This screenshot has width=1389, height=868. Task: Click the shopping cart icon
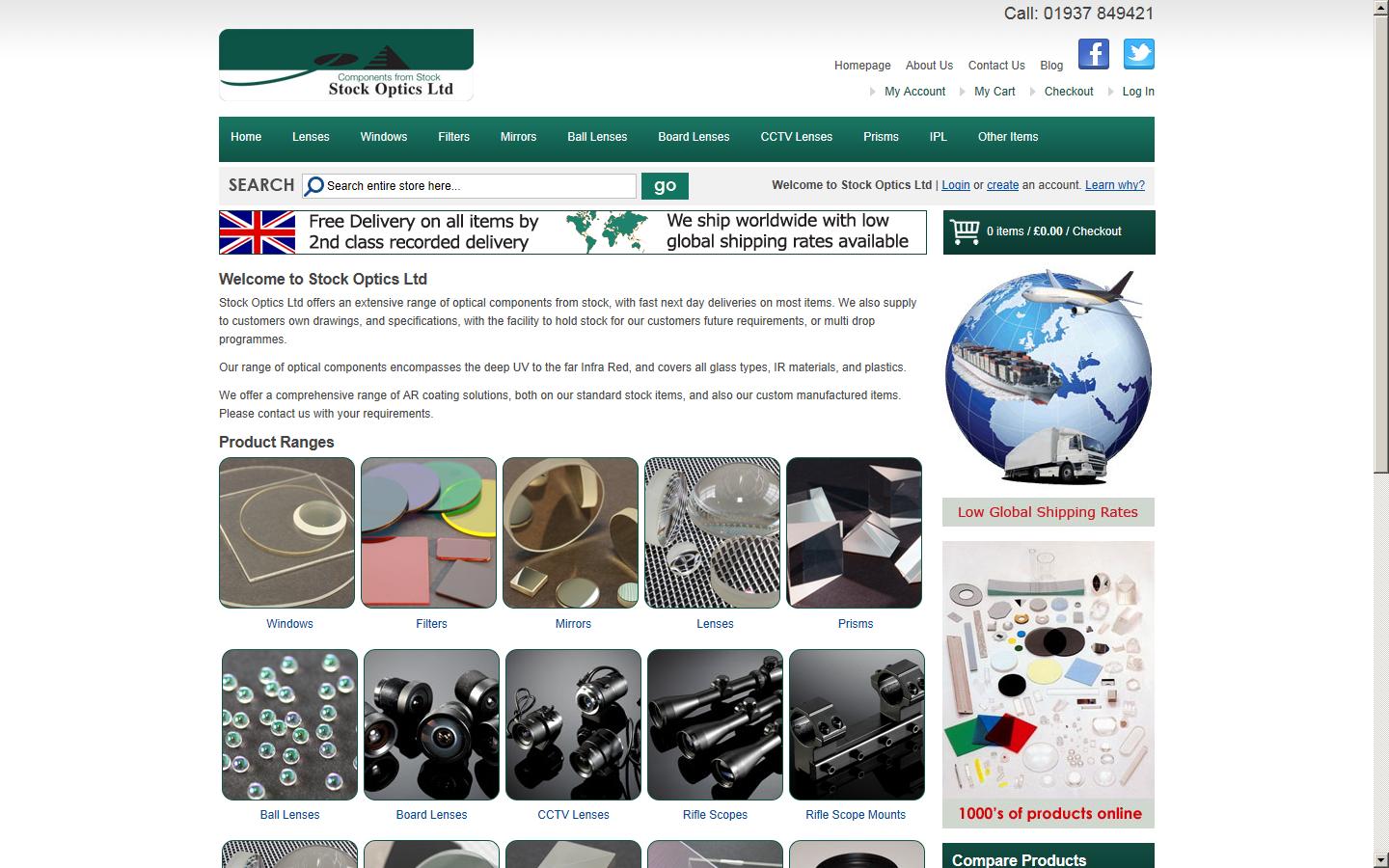tap(966, 231)
